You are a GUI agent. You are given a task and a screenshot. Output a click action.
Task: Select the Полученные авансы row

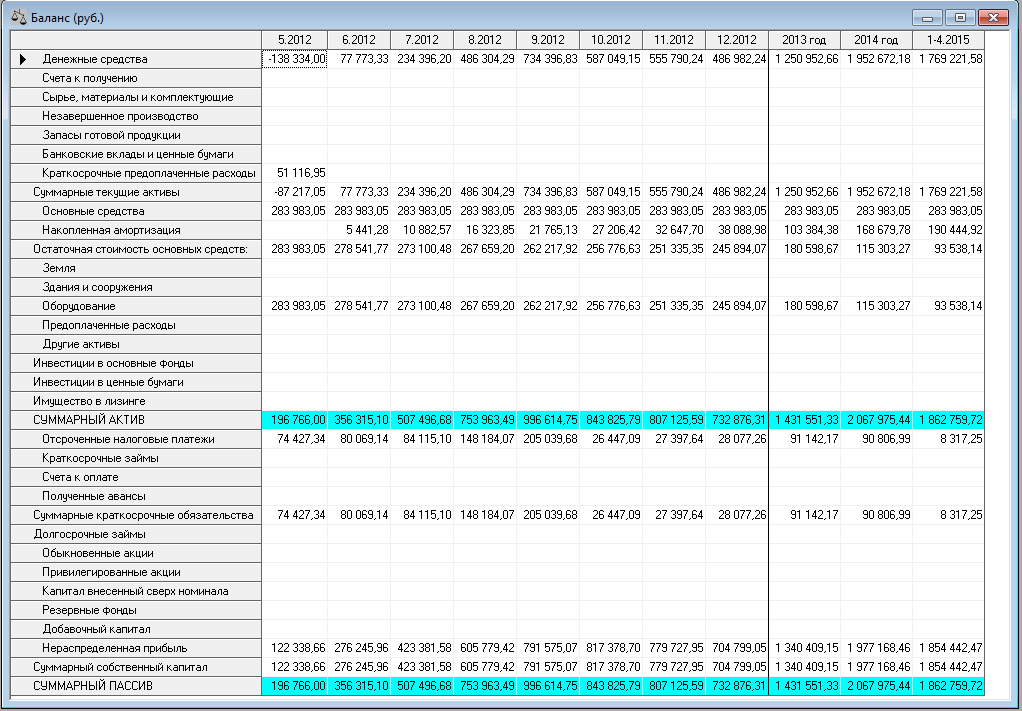click(136, 496)
